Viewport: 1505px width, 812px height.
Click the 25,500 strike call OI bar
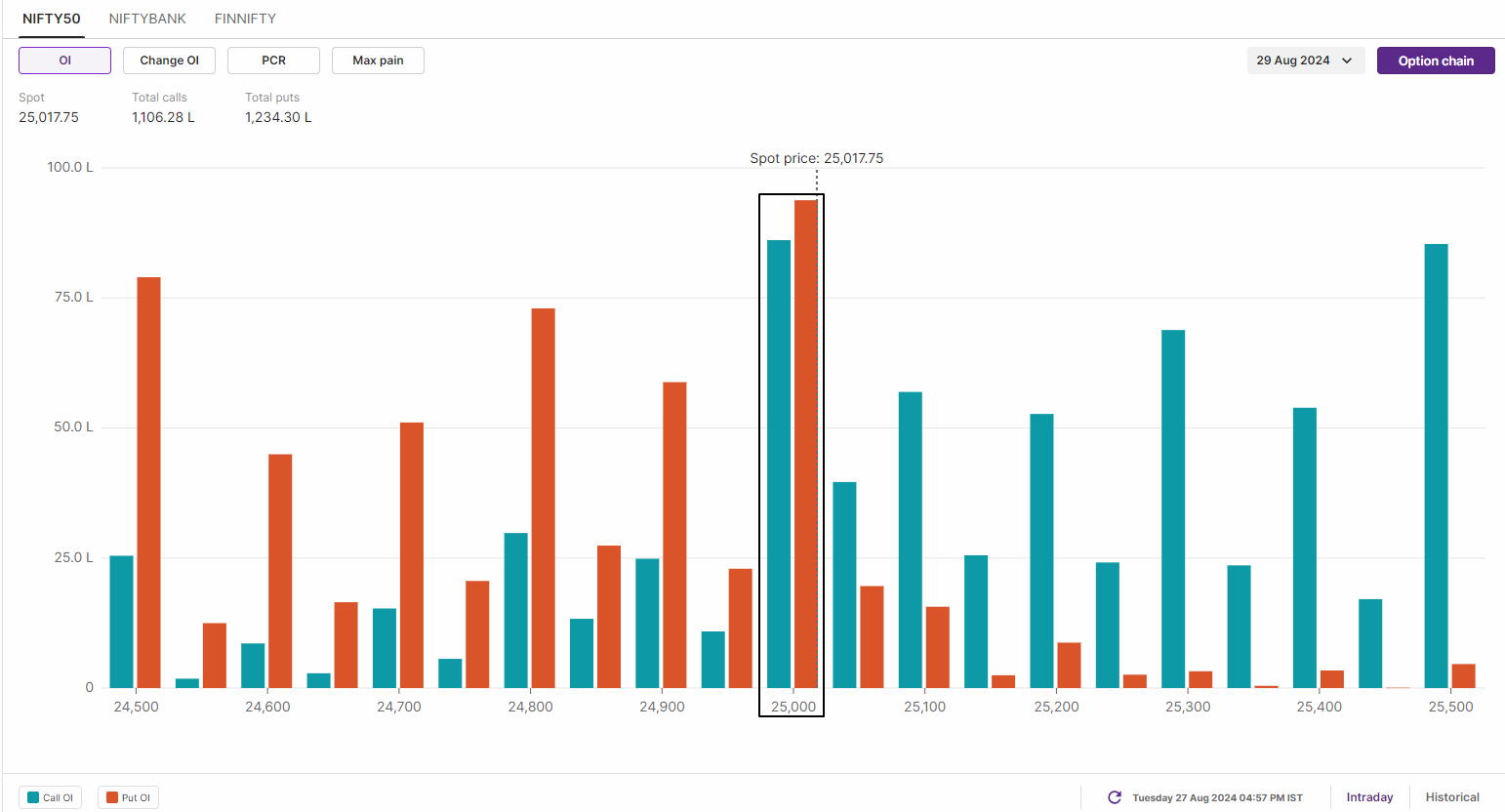point(1436,466)
